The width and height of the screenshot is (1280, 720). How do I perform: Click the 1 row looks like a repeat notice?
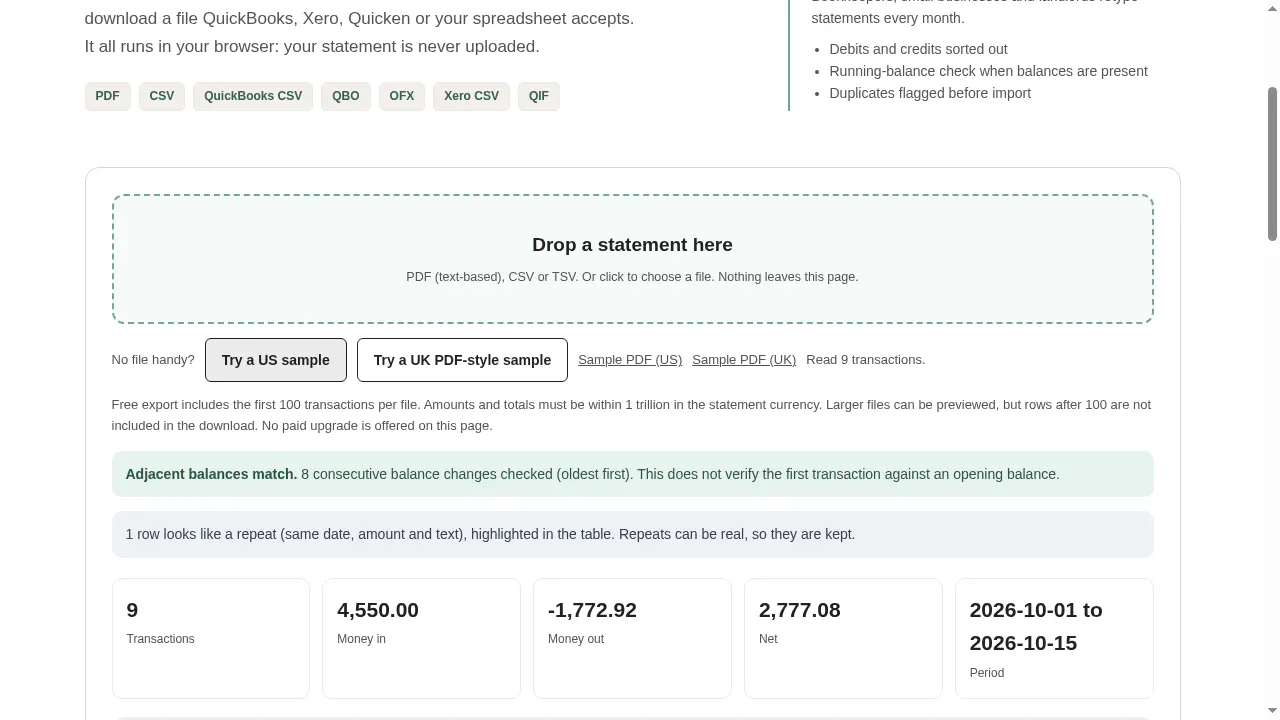(632, 534)
